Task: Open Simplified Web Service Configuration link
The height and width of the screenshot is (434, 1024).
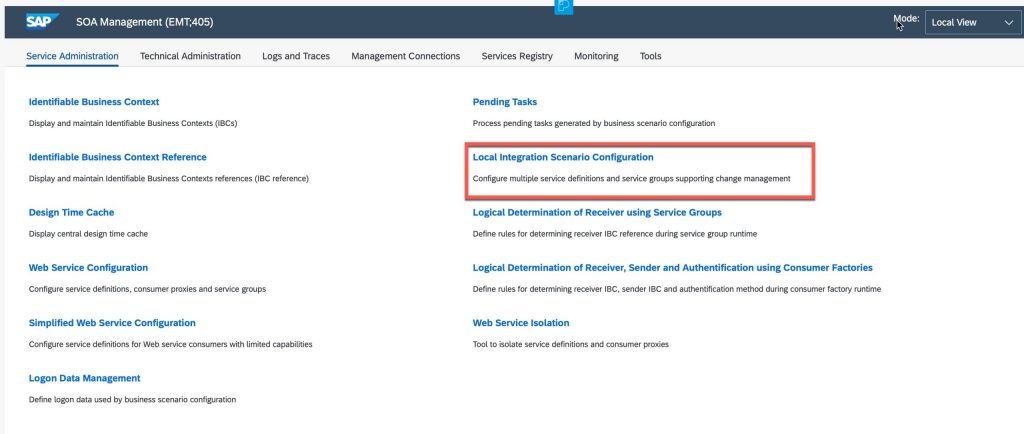Action: 112,323
